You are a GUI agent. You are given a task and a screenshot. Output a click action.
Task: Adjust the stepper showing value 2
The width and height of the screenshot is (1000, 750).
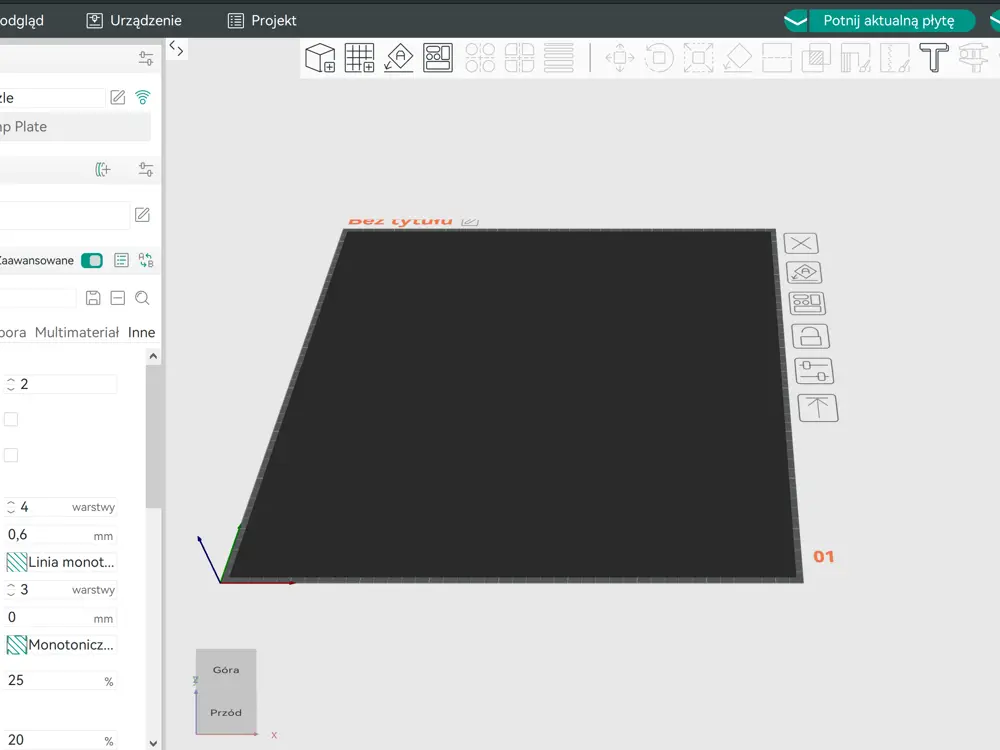pos(11,384)
